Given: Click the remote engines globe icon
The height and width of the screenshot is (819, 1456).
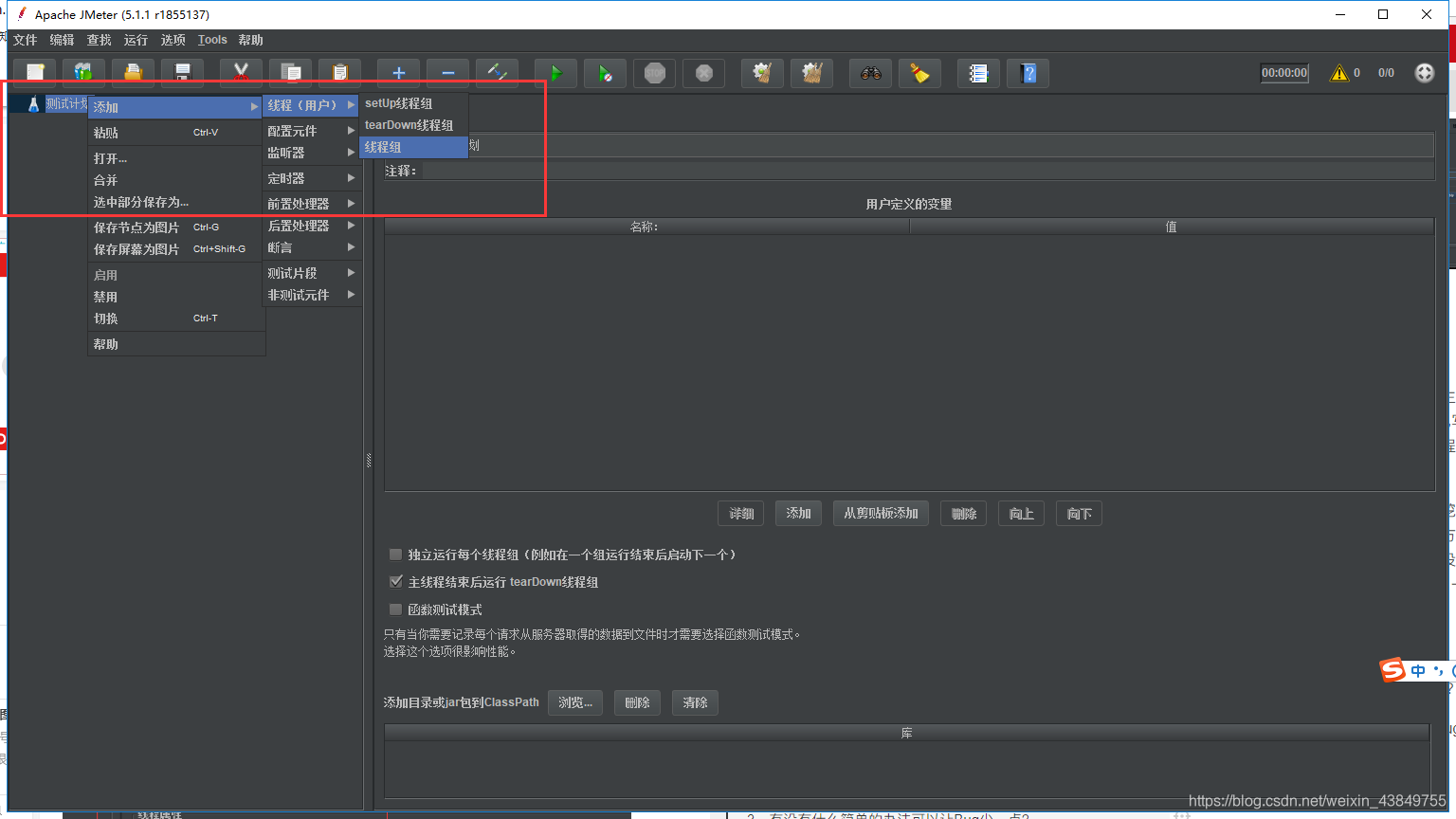Looking at the screenshot, I should [x=1425, y=73].
